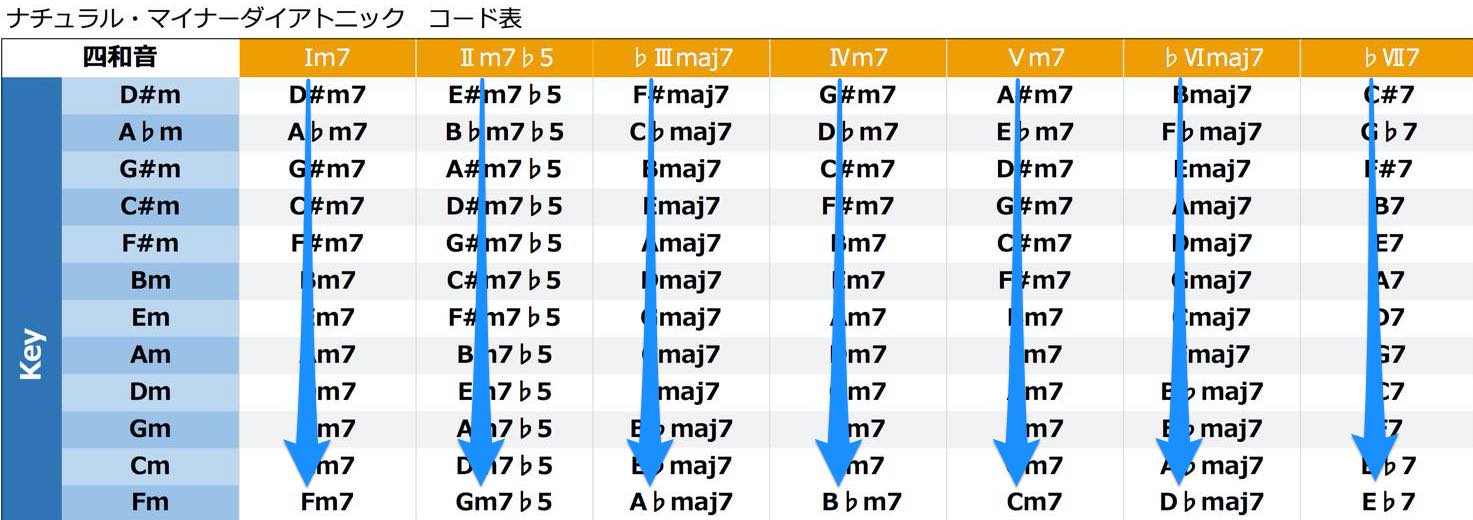Click A#m7 in the D#m row
This screenshot has height=520, width=1473.
tap(1035, 95)
